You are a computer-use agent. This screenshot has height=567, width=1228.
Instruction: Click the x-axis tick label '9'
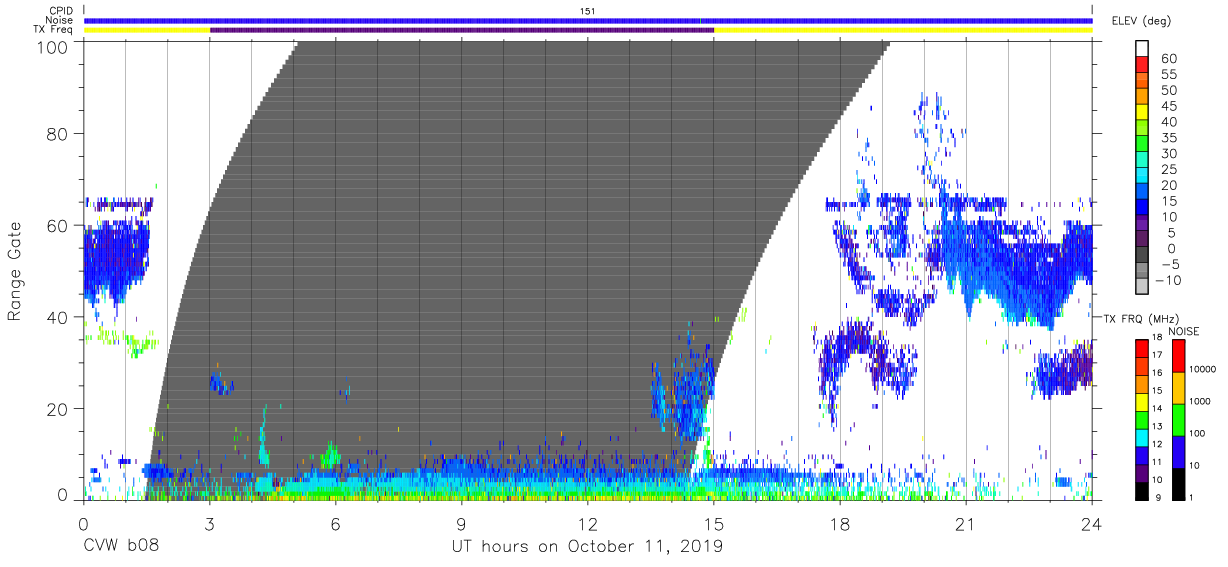click(x=461, y=523)
